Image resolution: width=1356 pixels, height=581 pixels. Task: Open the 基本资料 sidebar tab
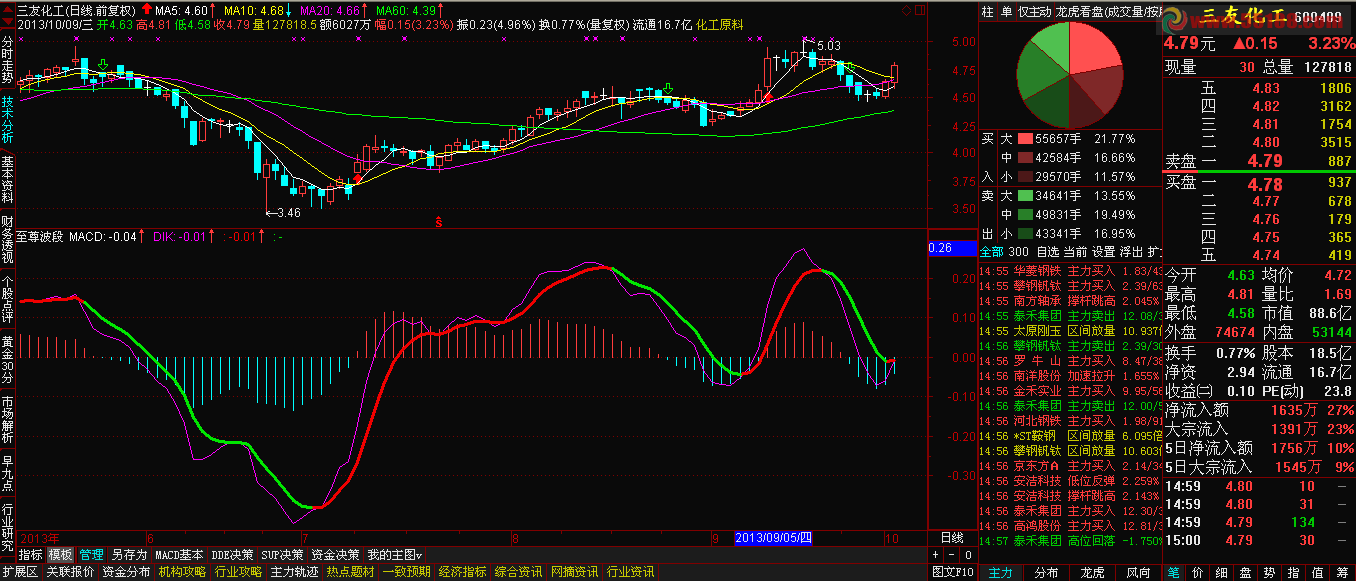coord(8,179)
